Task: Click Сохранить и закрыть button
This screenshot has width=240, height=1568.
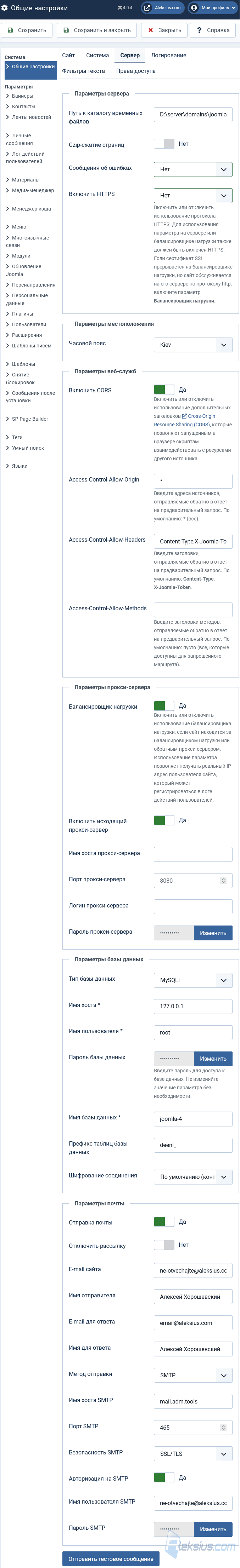Action: click(97, 30)
